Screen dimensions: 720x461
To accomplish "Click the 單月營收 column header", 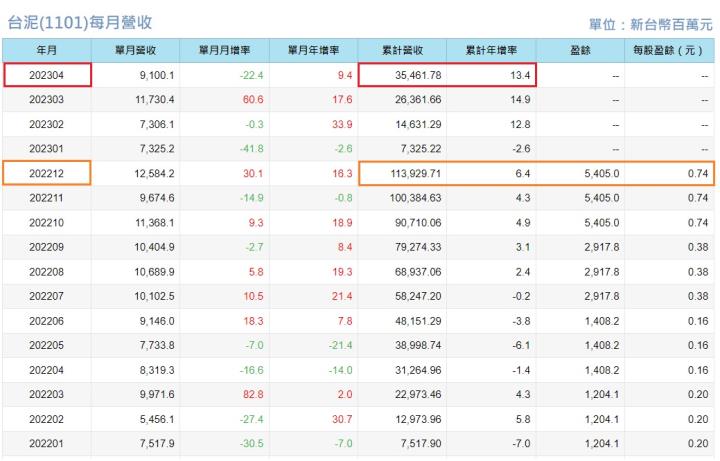I will 135,50.
